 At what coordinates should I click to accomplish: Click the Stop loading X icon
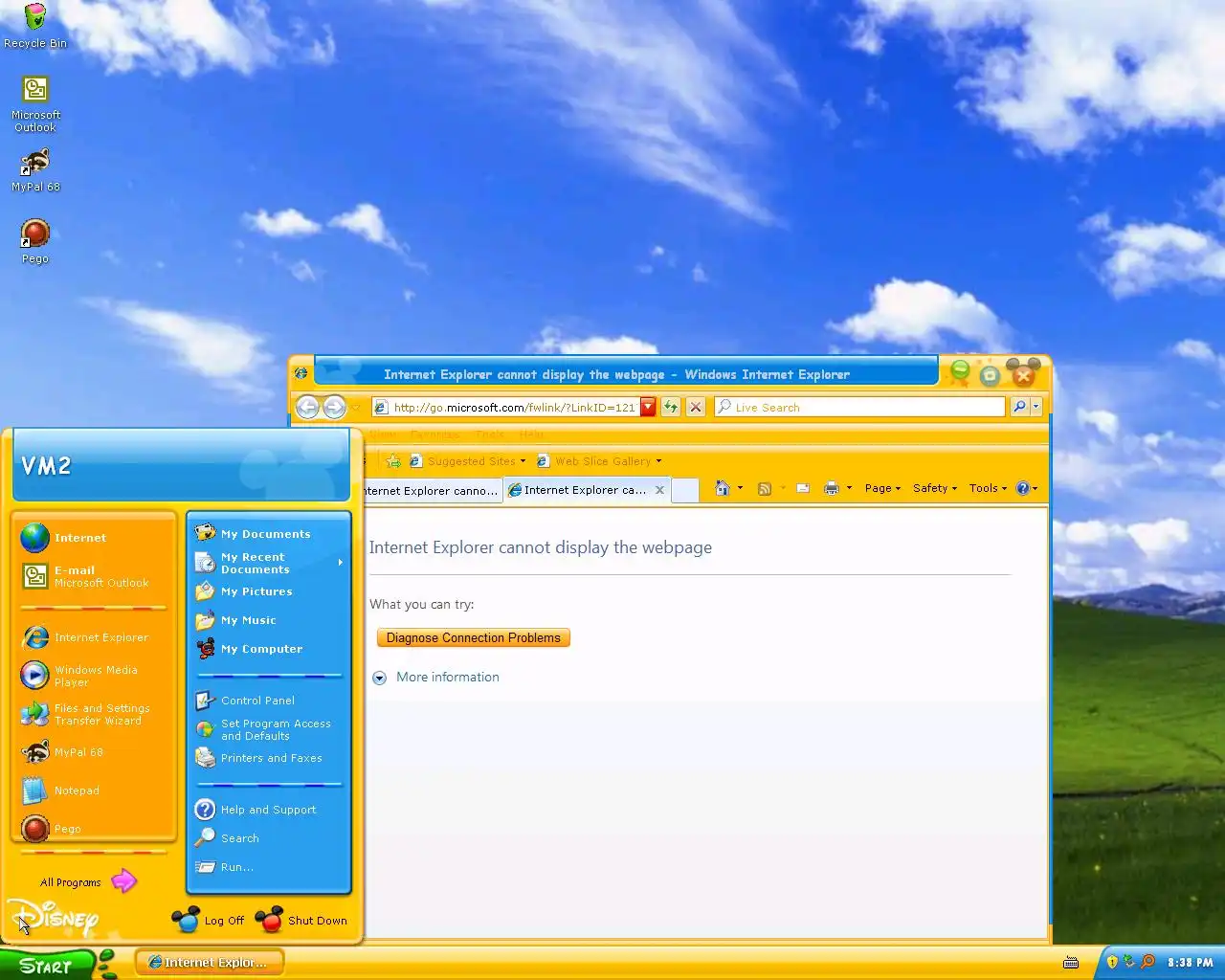click(696, 408)
